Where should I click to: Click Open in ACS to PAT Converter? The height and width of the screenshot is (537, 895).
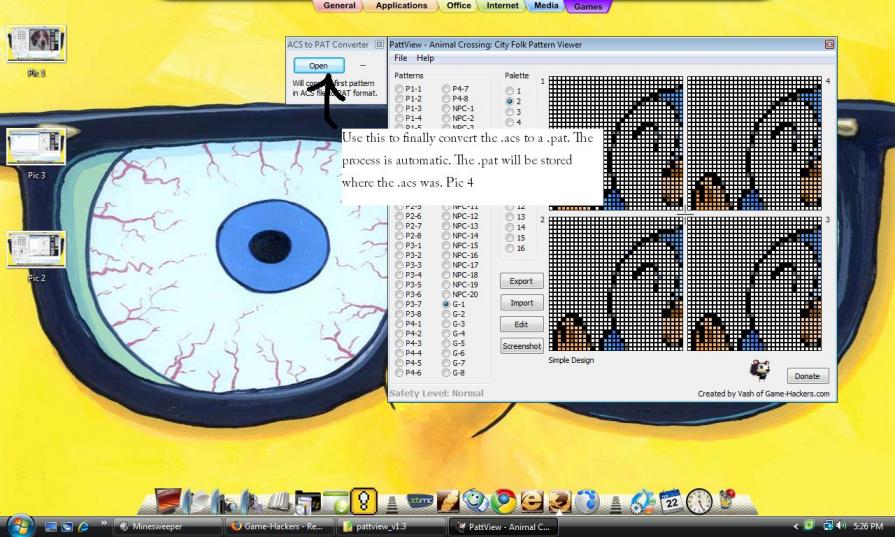[x=319, y=66]
